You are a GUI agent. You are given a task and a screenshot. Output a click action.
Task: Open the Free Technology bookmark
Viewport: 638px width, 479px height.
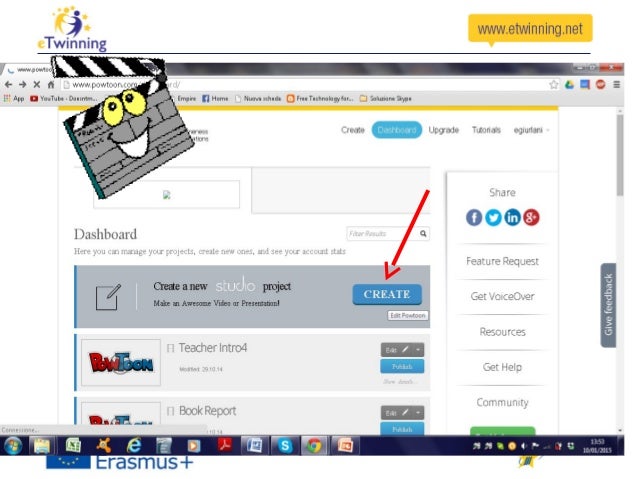pos(320,98)
